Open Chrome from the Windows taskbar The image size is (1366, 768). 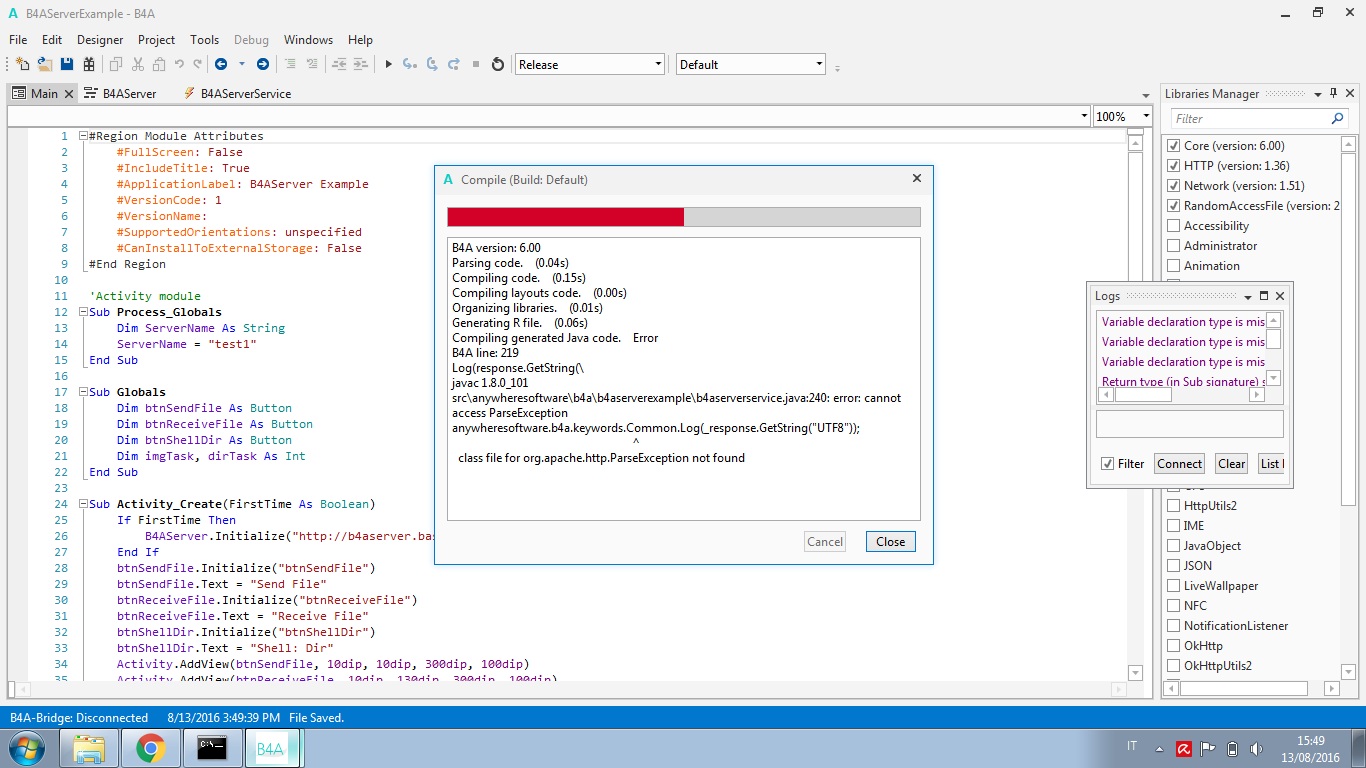(151, 748)
